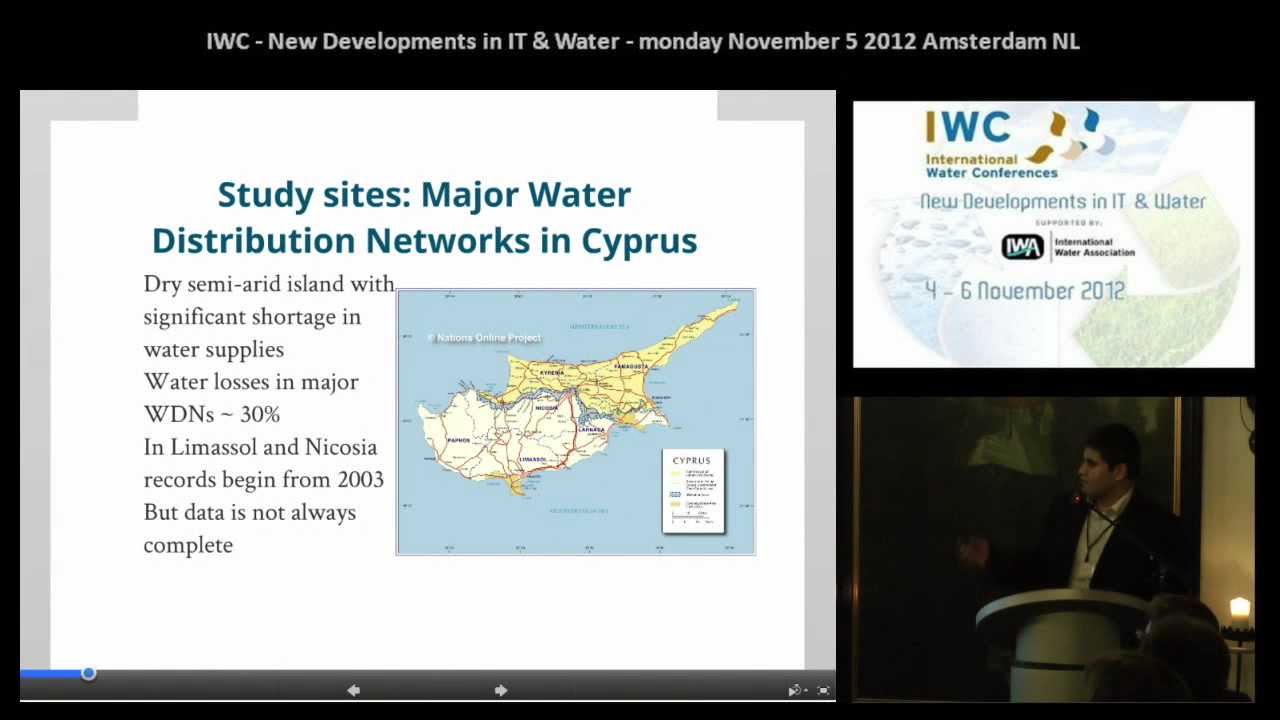Click the text 'WDNs ~ 30%'

point(212,415)
